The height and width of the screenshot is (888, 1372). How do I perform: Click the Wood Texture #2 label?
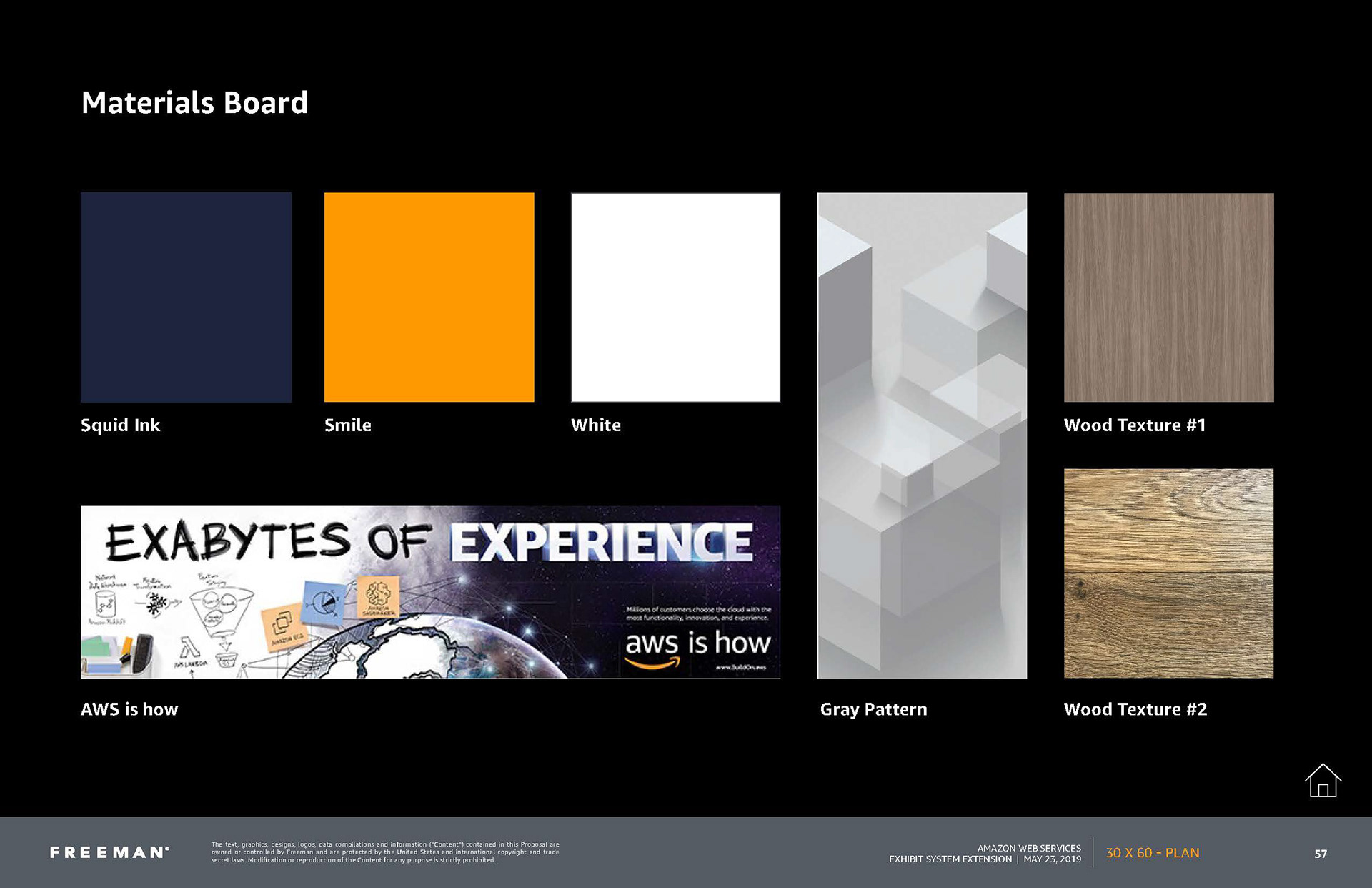point(1135,709)
